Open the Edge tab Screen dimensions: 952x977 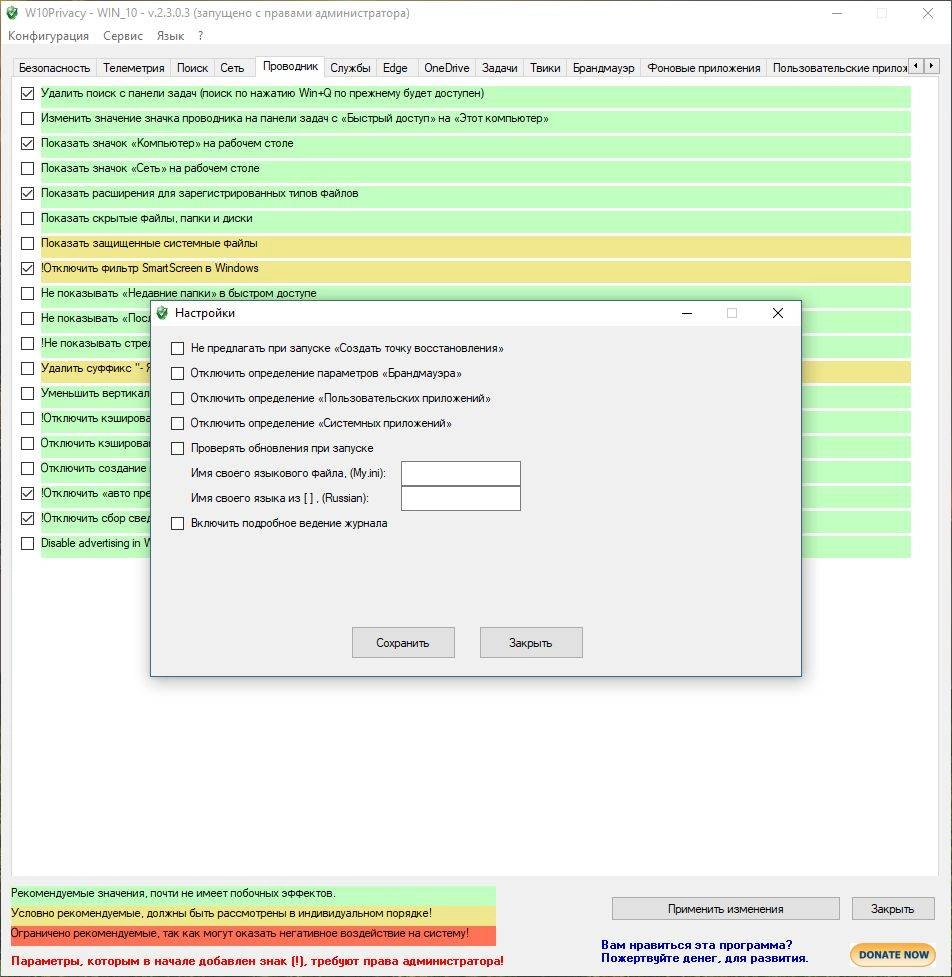395,68
